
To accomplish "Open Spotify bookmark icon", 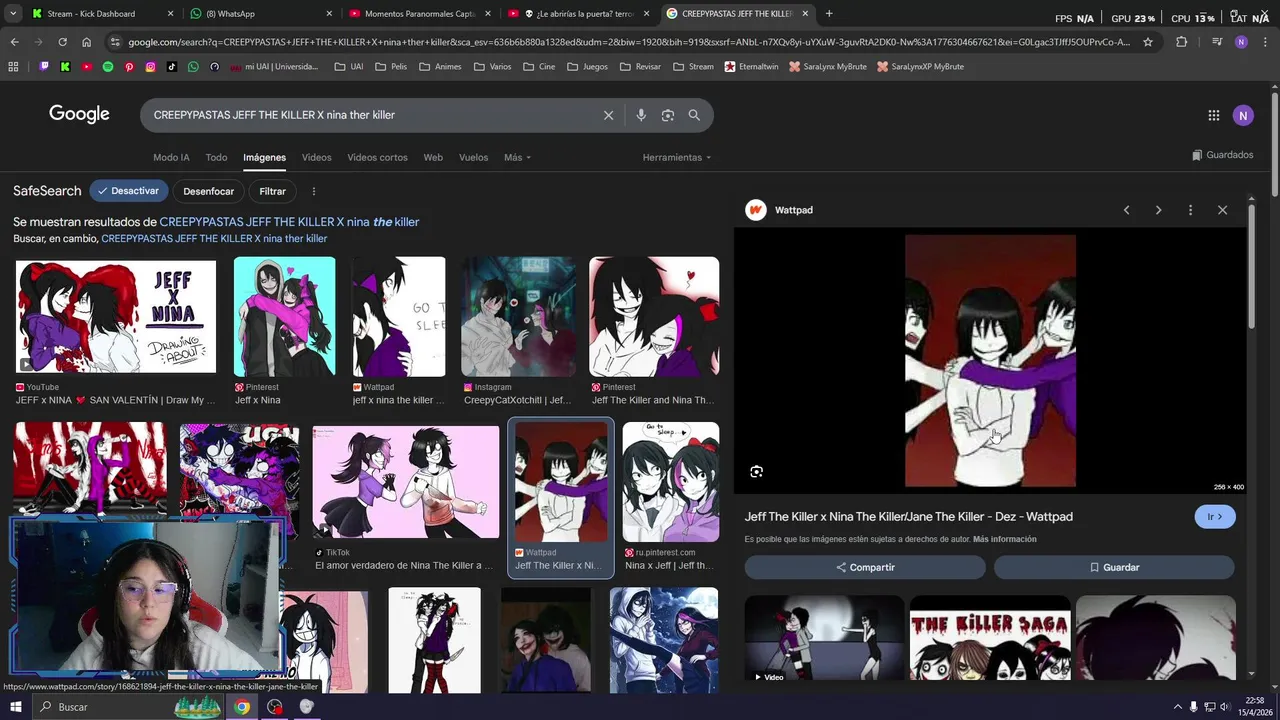I will click(108, 67).
